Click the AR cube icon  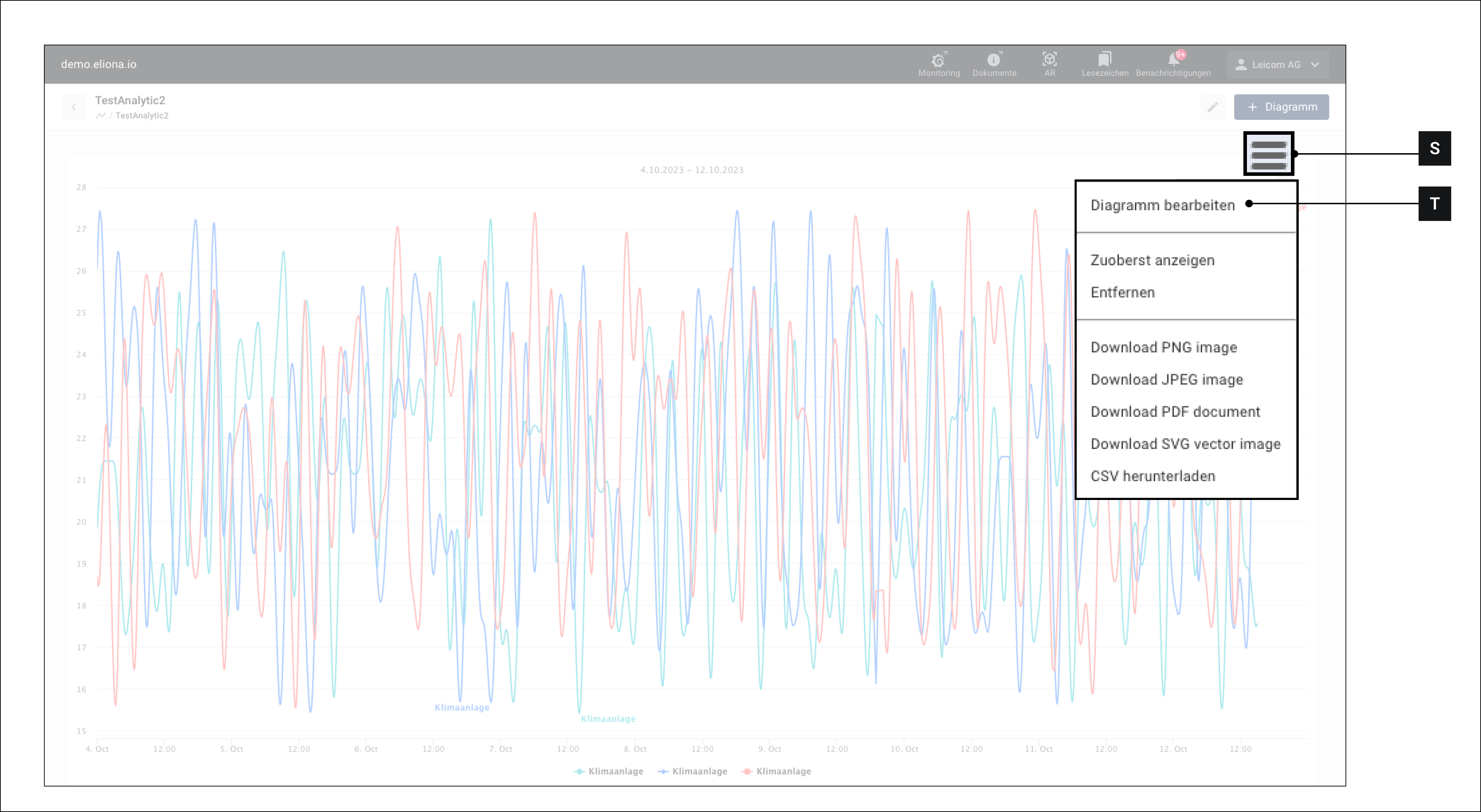click(1049, 59)
